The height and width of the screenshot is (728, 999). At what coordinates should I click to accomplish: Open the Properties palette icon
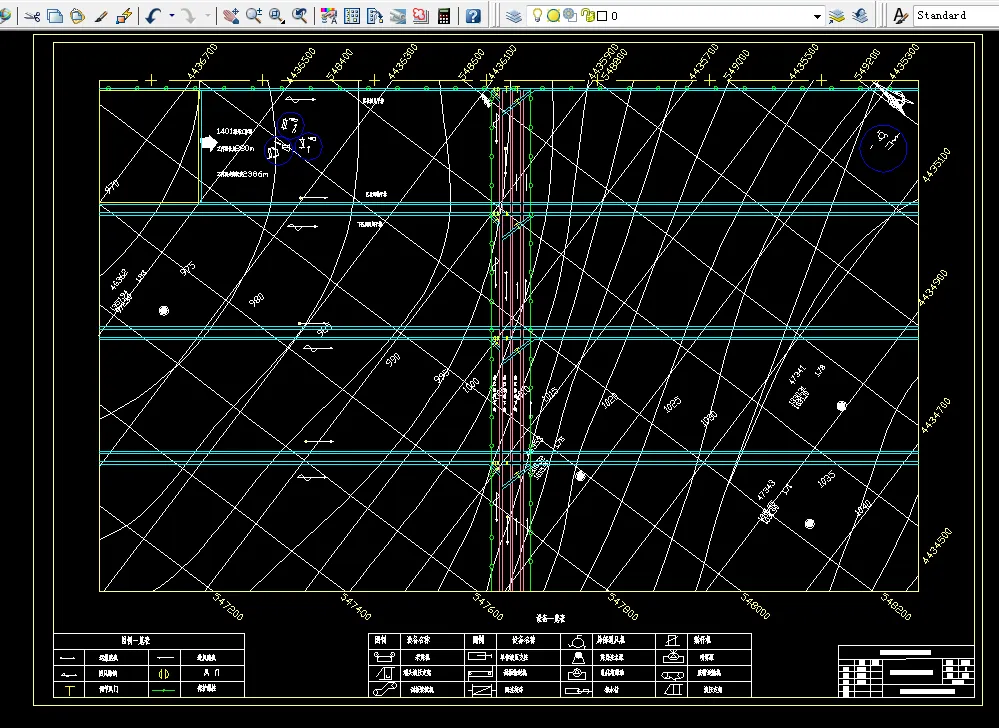(329, 16)
